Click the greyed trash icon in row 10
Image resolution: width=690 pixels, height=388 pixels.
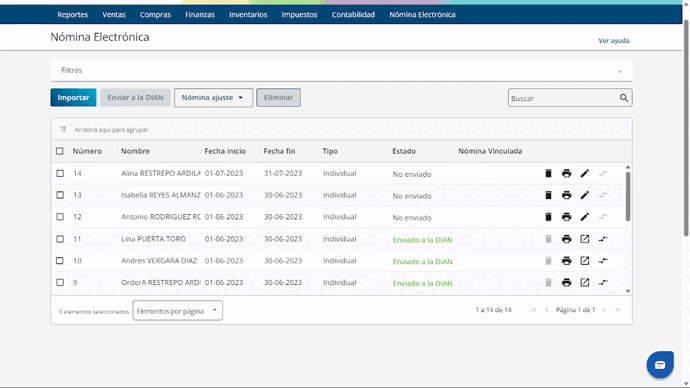[548, 261]
